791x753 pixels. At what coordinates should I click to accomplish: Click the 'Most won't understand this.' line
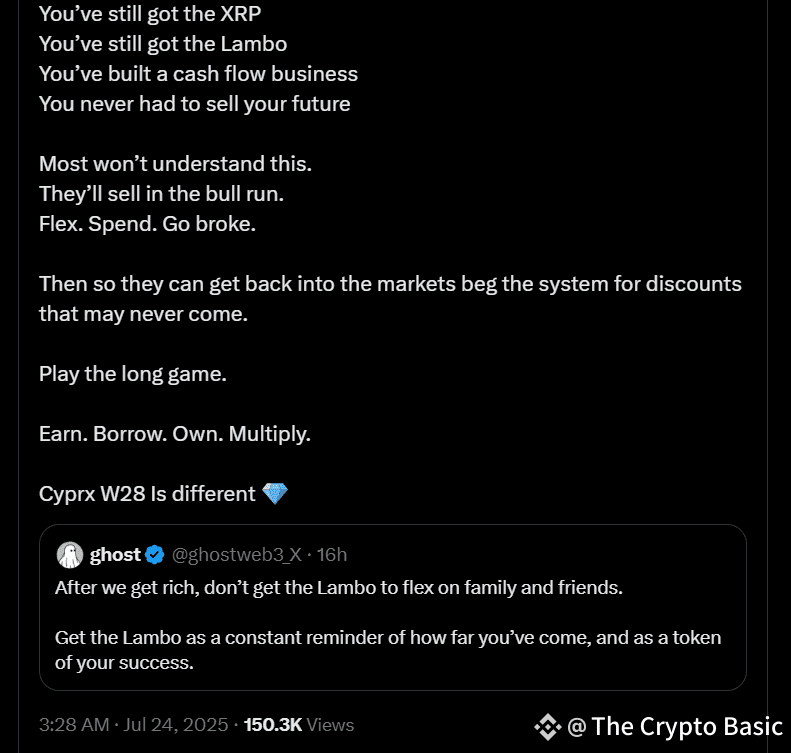(x=175, y=164)
